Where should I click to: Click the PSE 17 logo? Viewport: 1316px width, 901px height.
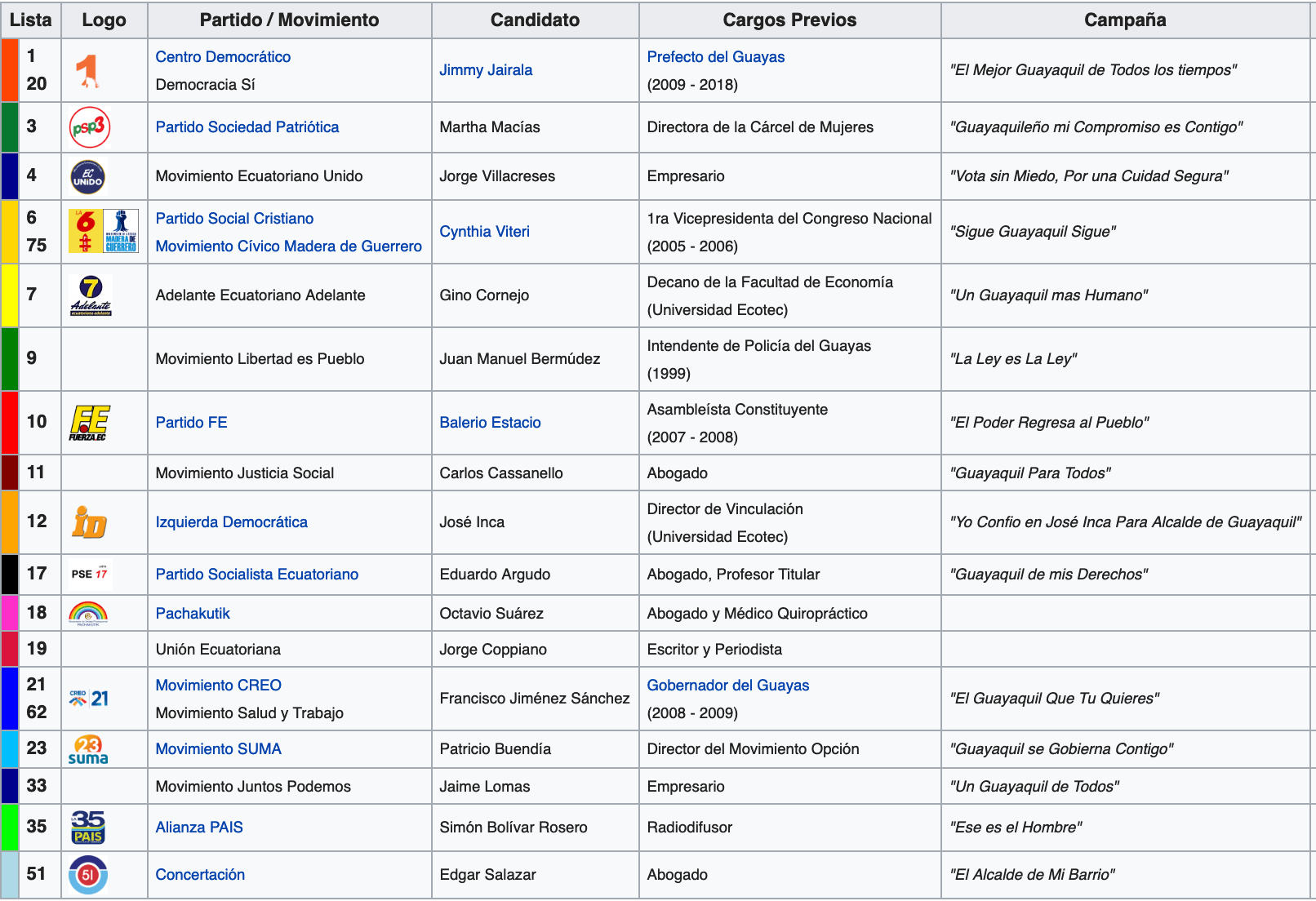[x=90, y=574]
